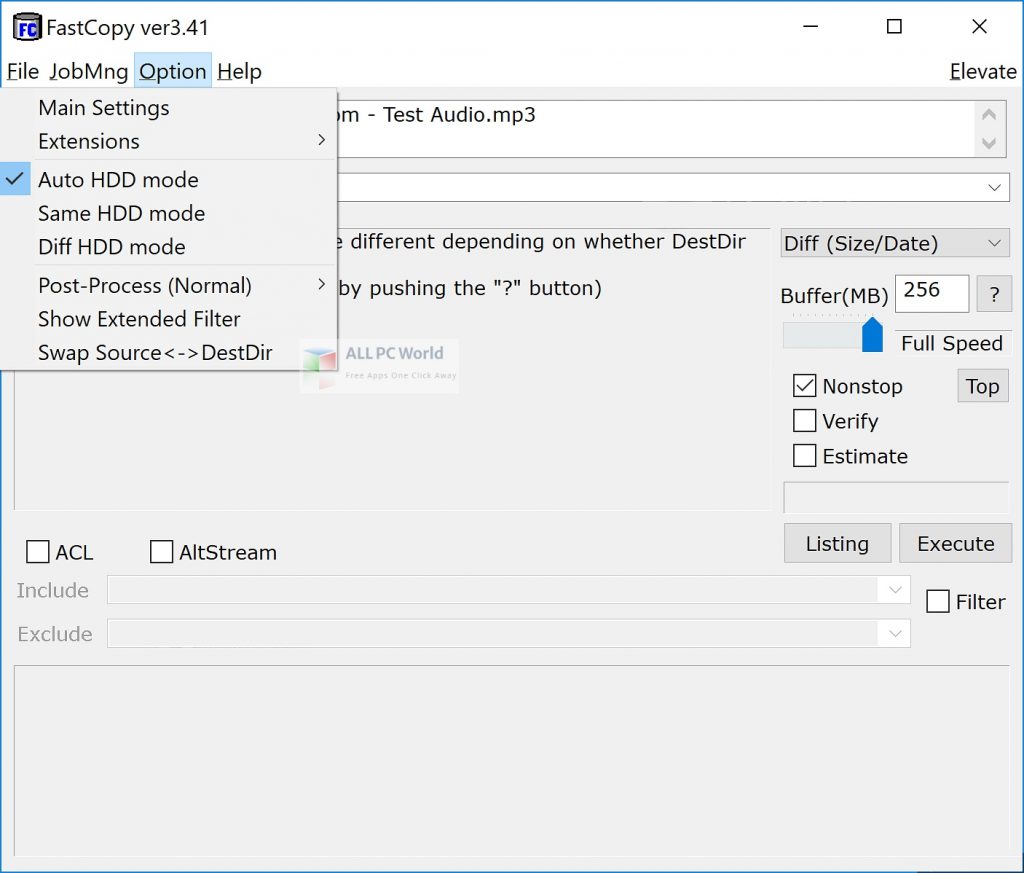Viewport: 1024px width, 873px height.
Task: Close the open Option menu
Action: click(172, 71)
